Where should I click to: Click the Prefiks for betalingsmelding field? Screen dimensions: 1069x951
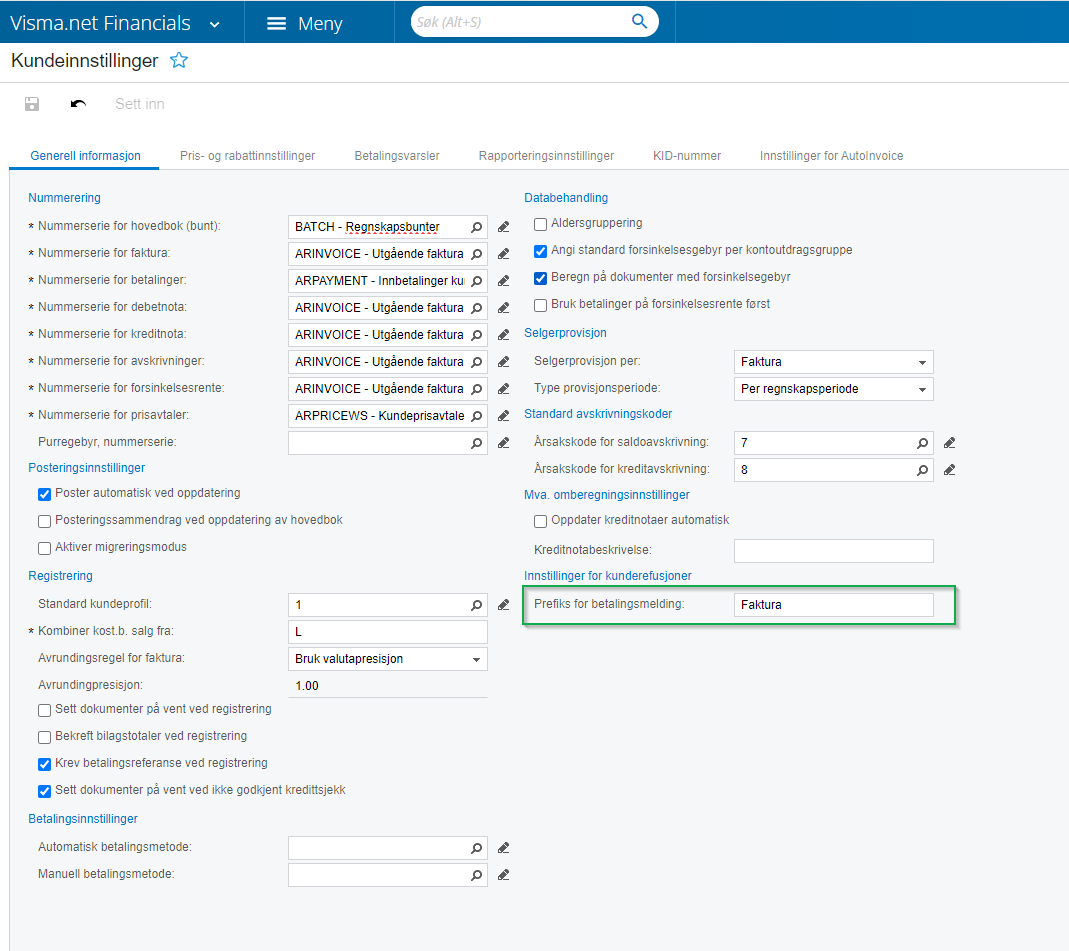[x=833, y=605]
